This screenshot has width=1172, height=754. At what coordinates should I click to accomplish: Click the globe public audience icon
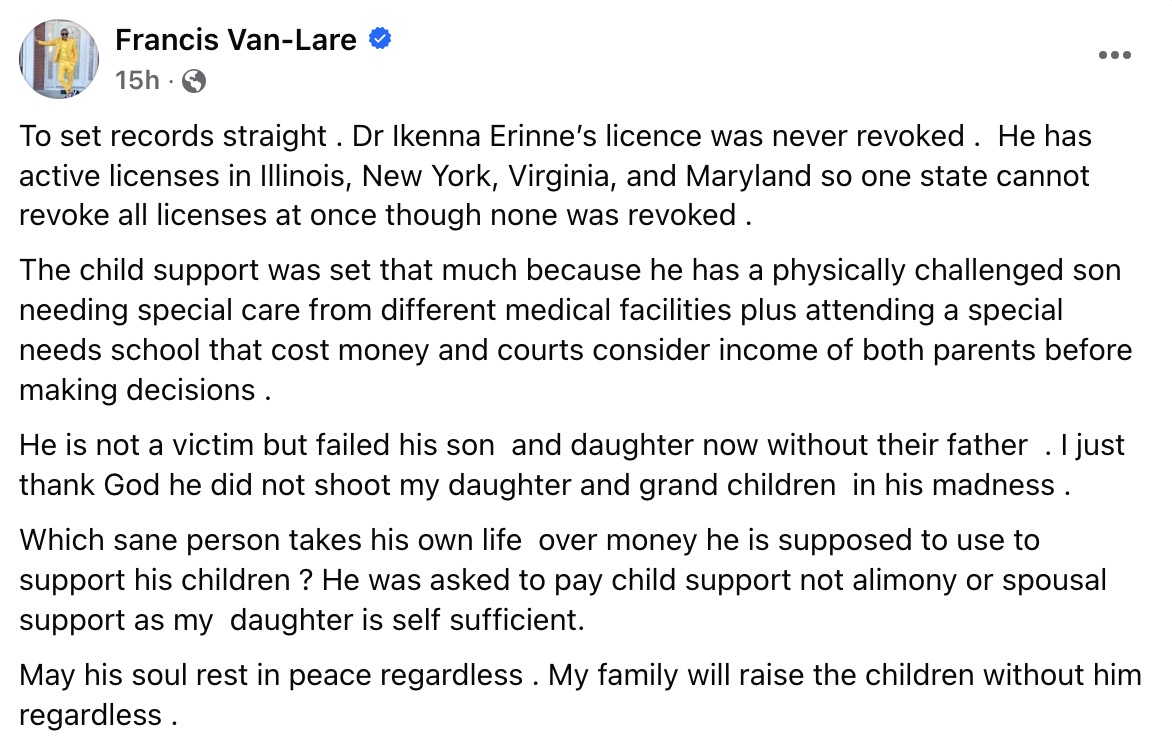[194, 81]
